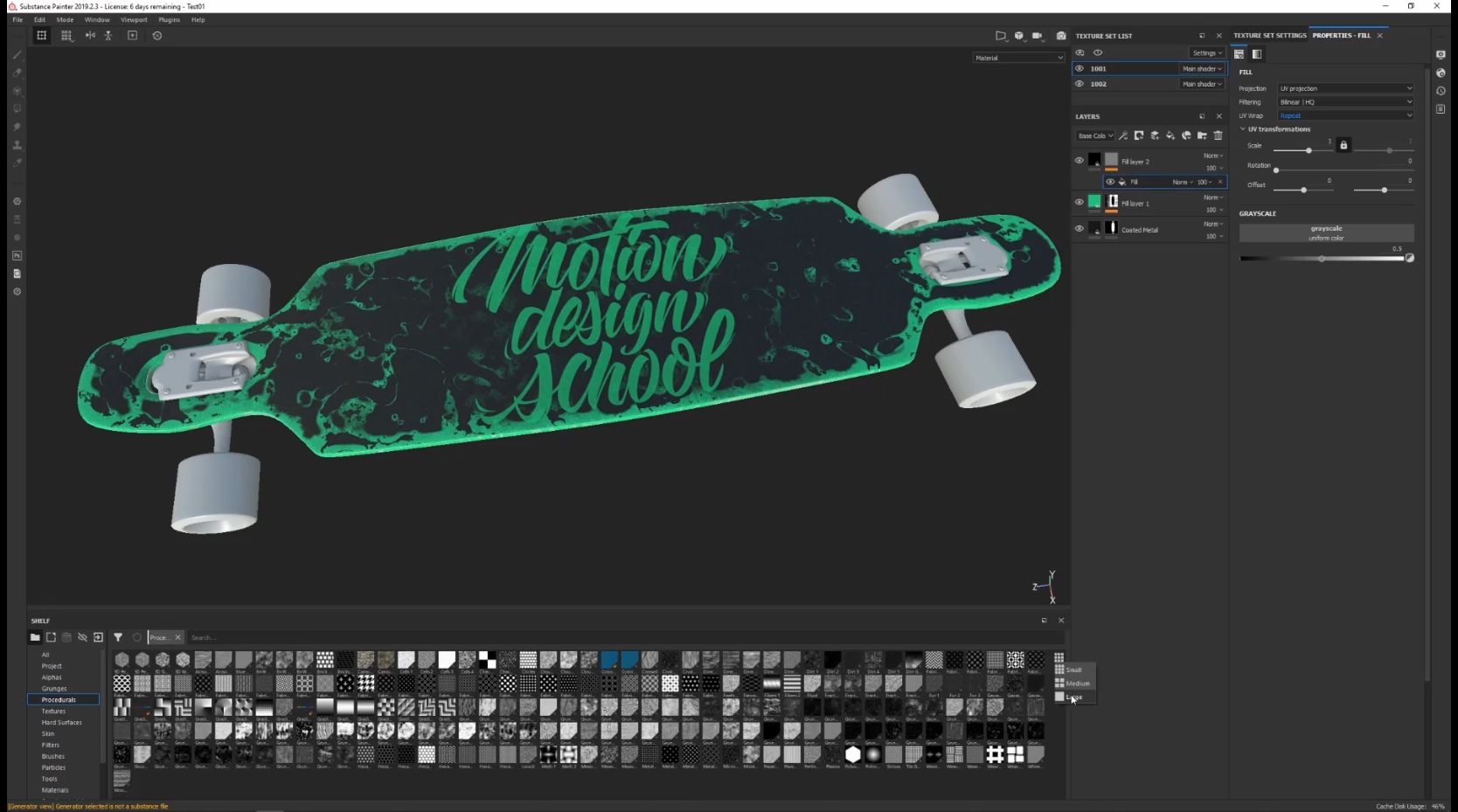Click the grayscale uniform color button
This screenshot has height=812, width=1458.
[x=1326, y=232]
